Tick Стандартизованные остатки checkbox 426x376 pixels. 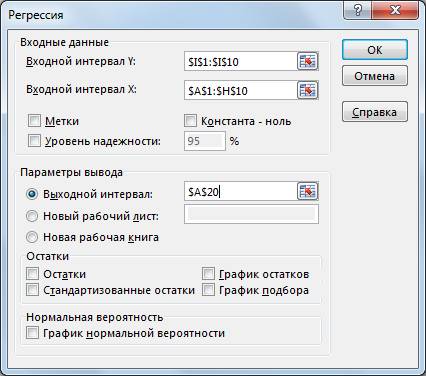tap(32, 290)
